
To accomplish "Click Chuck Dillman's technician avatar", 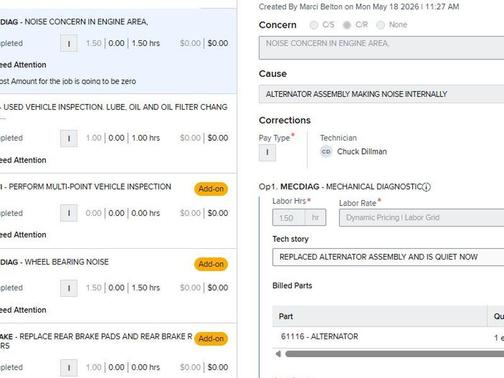I will (326, 152).
